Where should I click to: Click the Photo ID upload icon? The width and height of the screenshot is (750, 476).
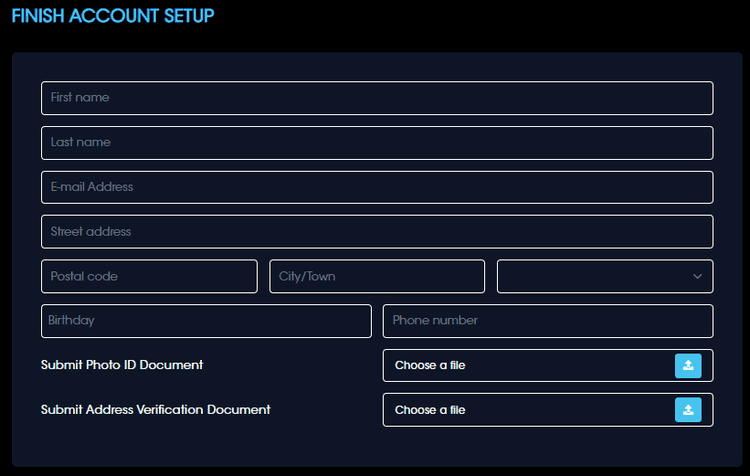tap(688, 365)
